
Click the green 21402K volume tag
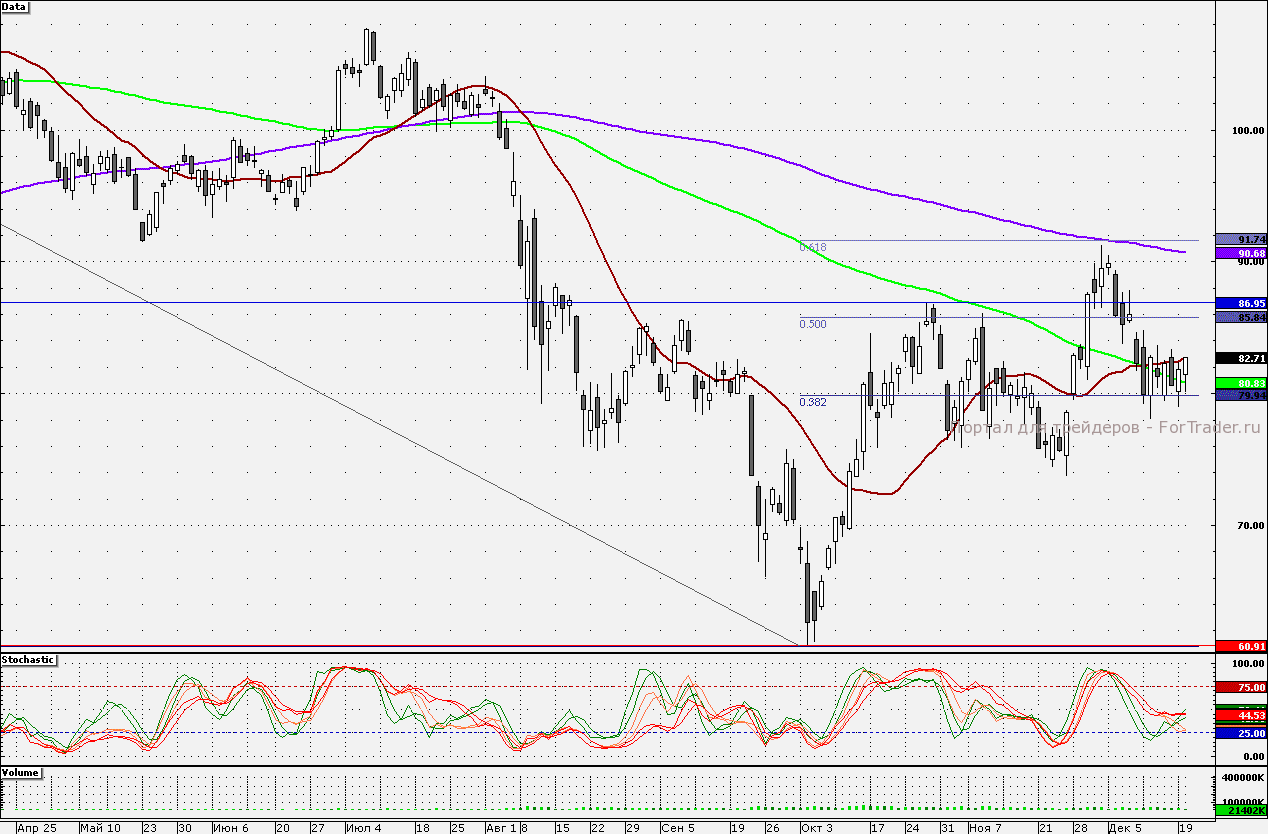[x=1239, y=810]
